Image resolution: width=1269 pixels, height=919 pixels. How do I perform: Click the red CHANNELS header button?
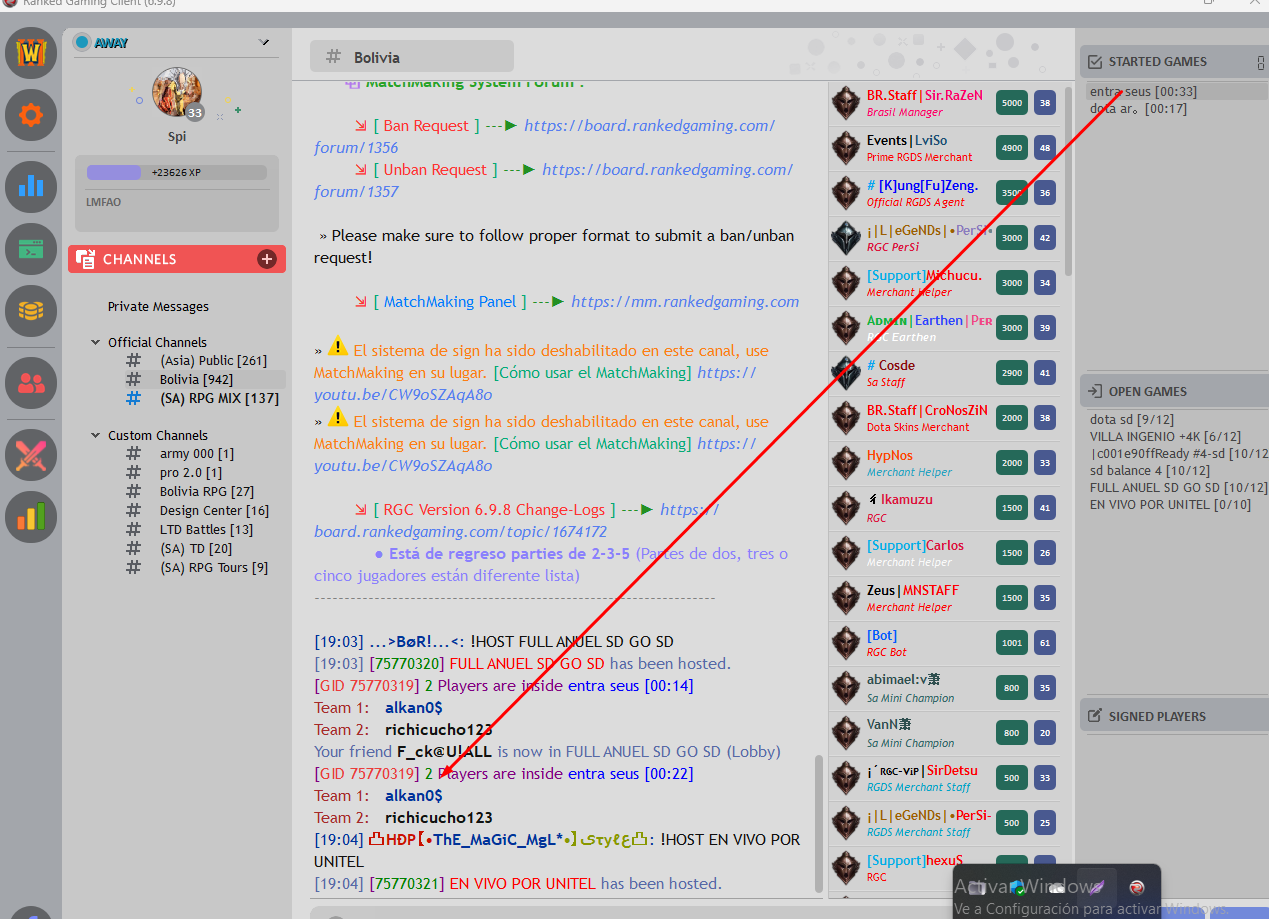coord(177,259)
